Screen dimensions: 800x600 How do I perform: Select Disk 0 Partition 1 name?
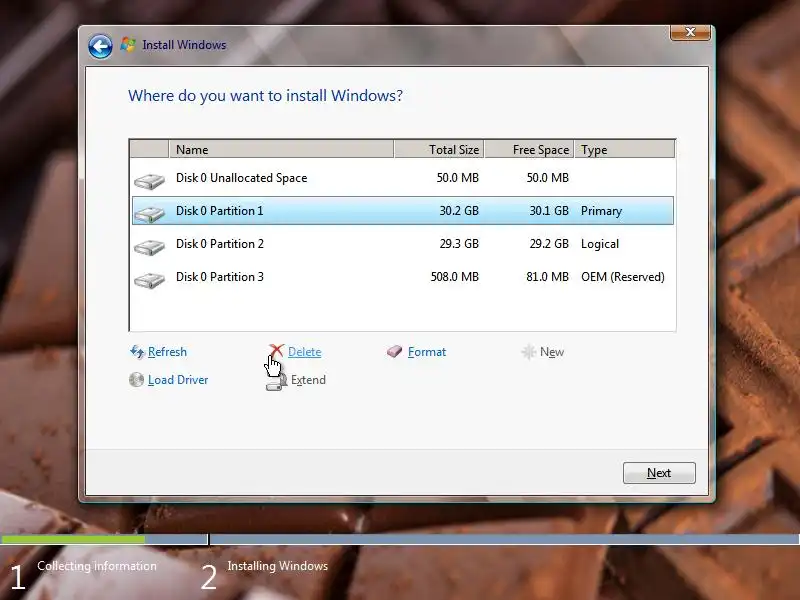[219, 211]
